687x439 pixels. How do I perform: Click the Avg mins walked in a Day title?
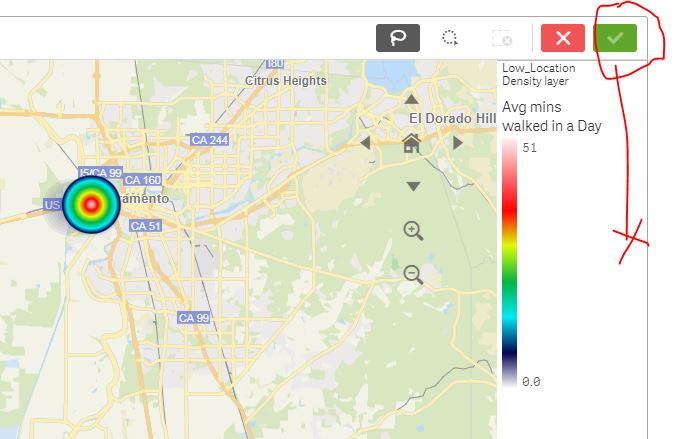pyautogui.click(x=552, y=117)
